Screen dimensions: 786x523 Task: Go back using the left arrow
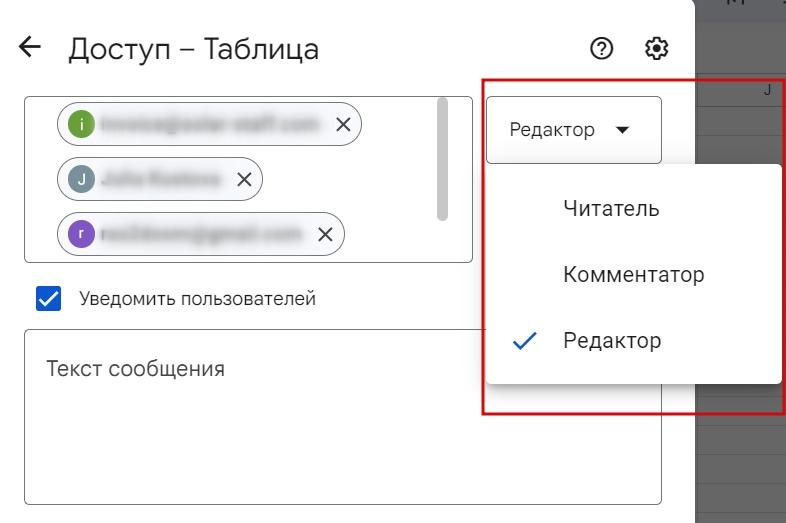click(31, 47)
